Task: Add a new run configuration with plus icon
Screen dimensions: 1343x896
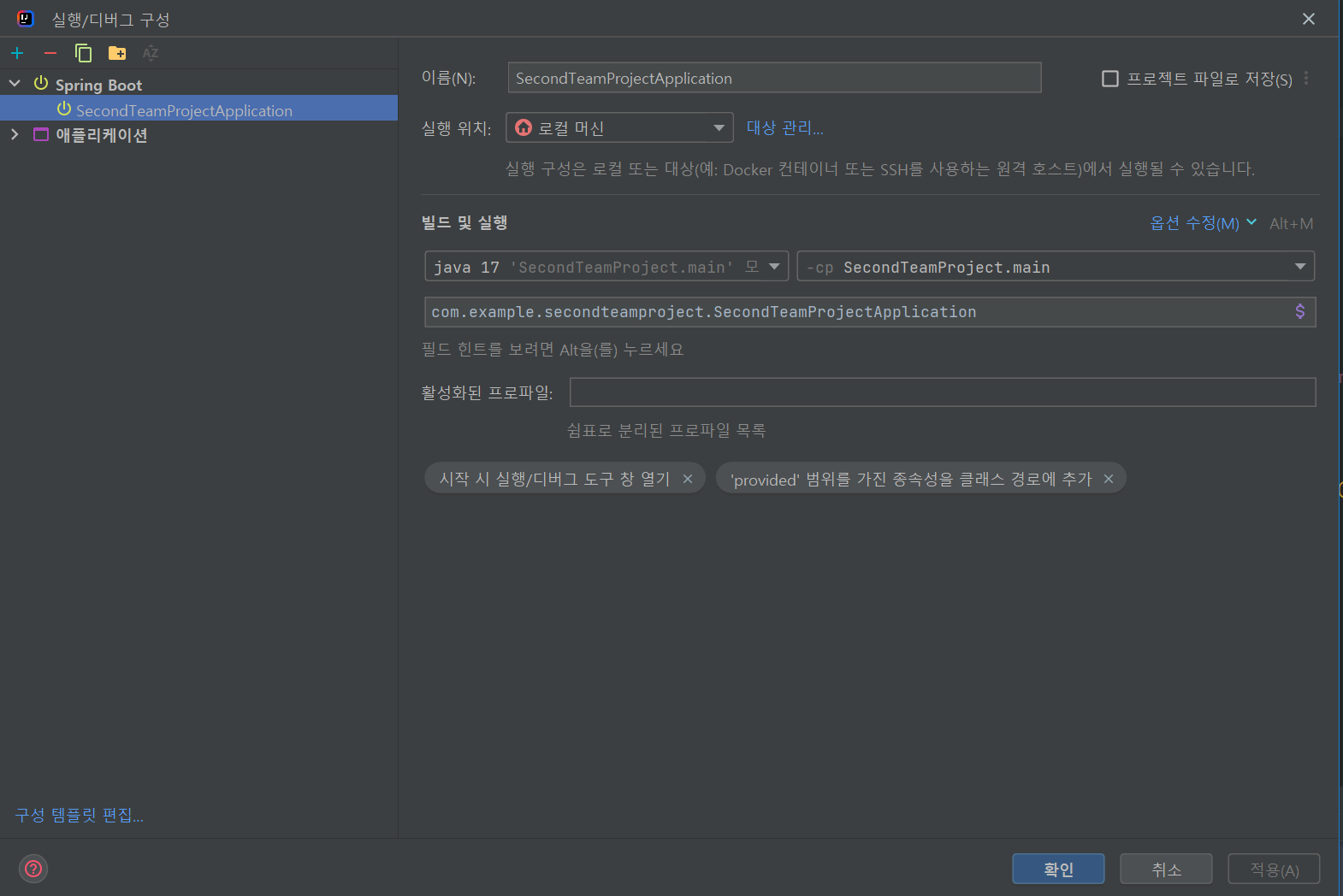Action: (x=17, y=53)
